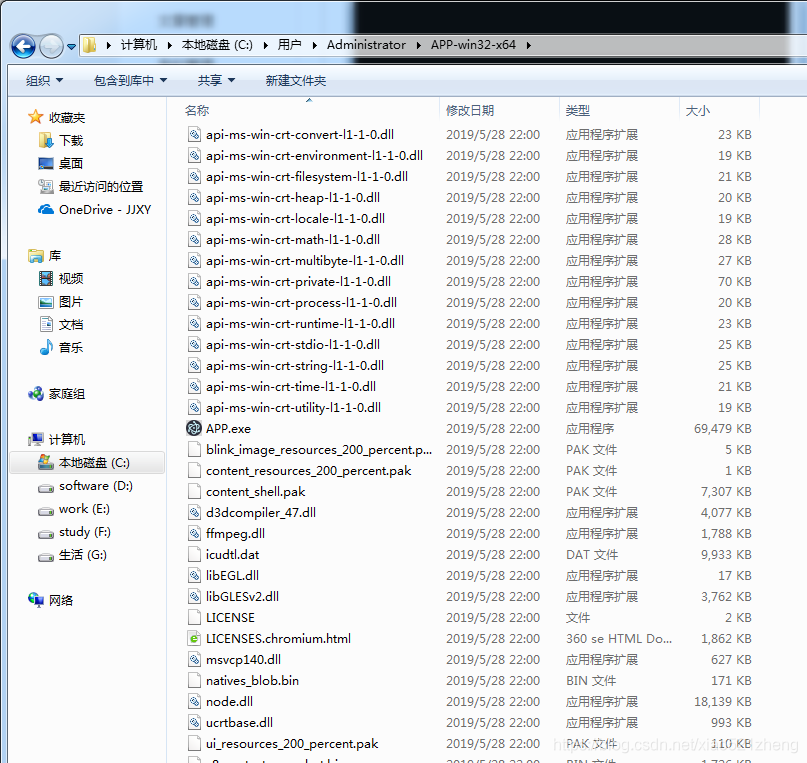This screenshot has height=763, width=807.
Task: Select 本地磁盘 (C:) in navigation pane
Action: pos(94,463)
